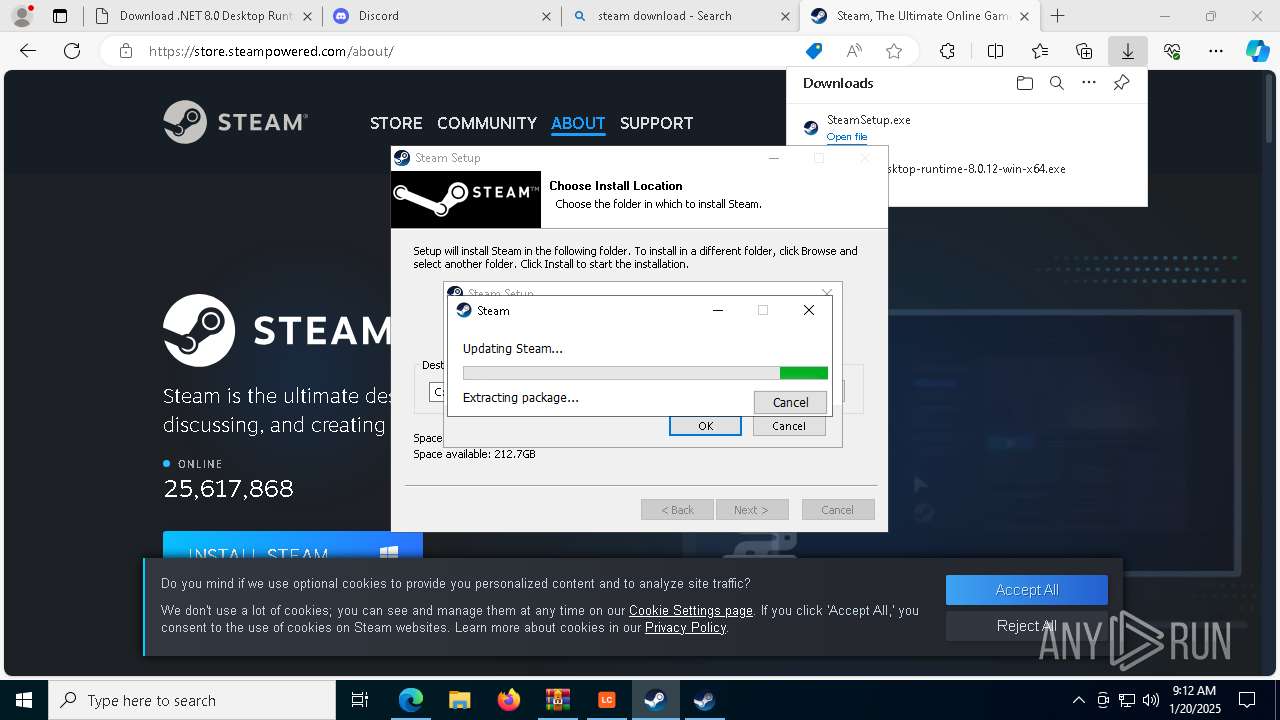
Task: Click the address bar URL field
Action: pyautogui.click(x=470, y=51)
